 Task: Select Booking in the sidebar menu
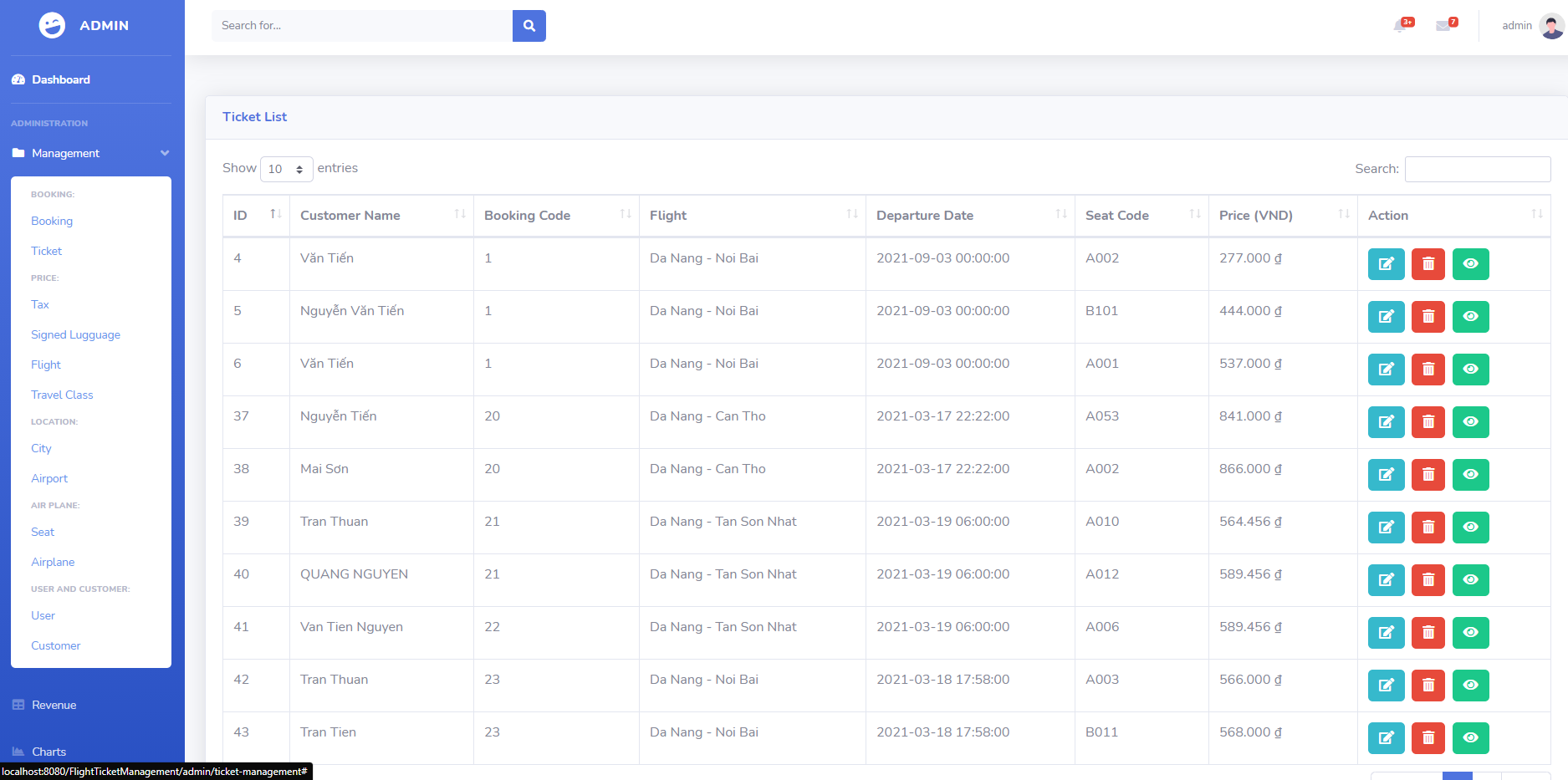(x=52, y=221)
